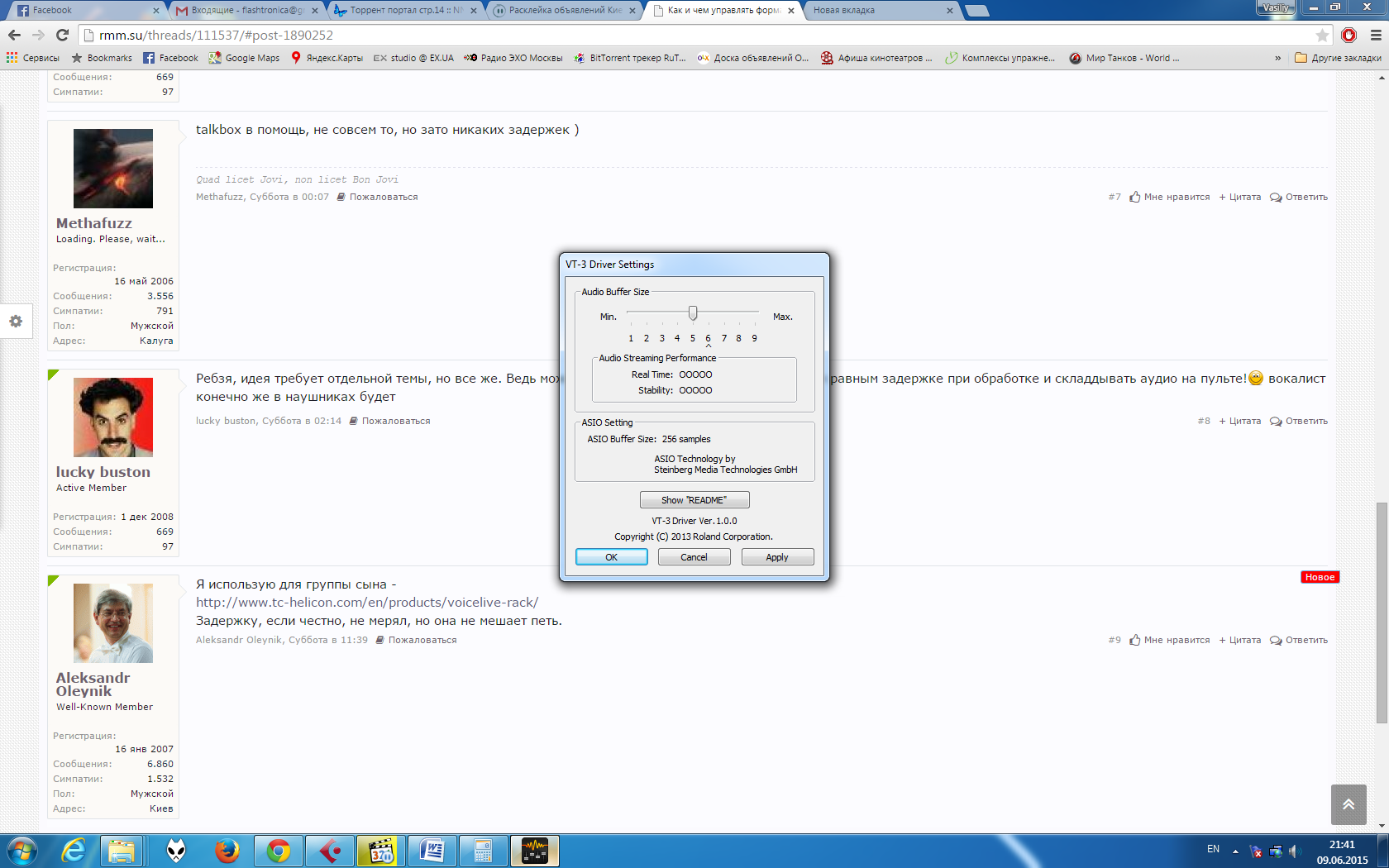1389x868 pixels.
Task: Report lucky buston's post via Пожаловаться
Action: (389, 421)
